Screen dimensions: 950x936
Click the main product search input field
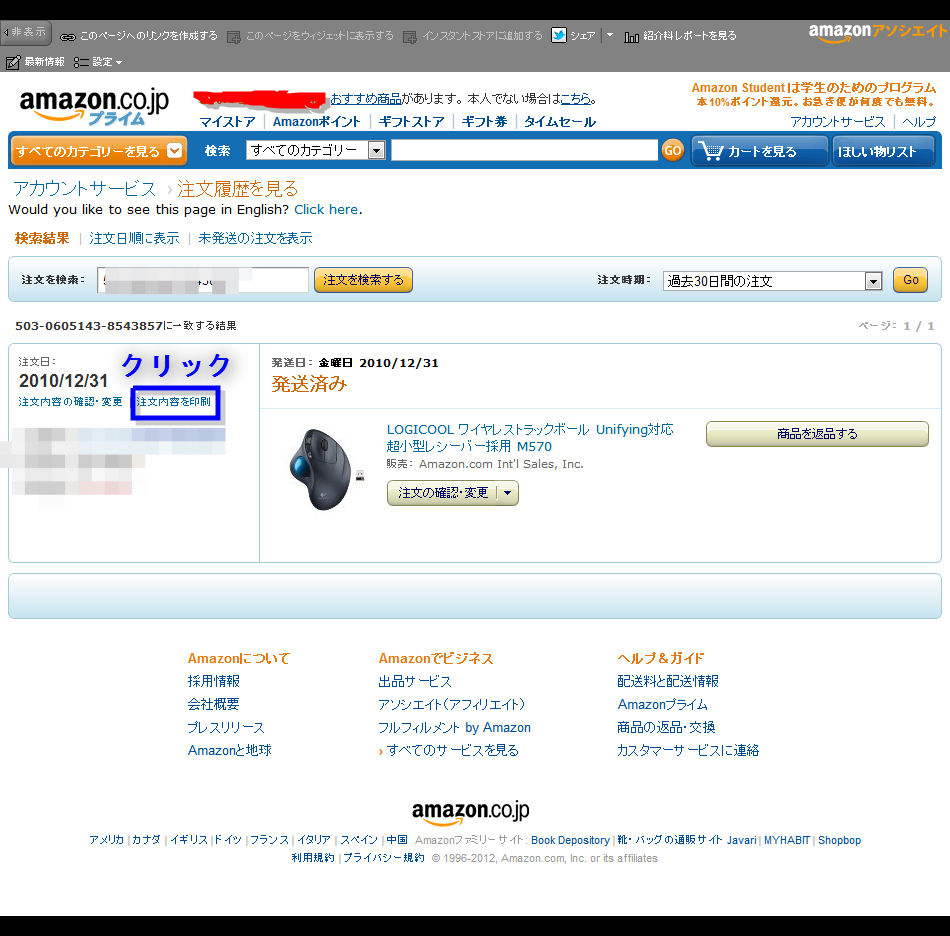[x=524, y=150]
